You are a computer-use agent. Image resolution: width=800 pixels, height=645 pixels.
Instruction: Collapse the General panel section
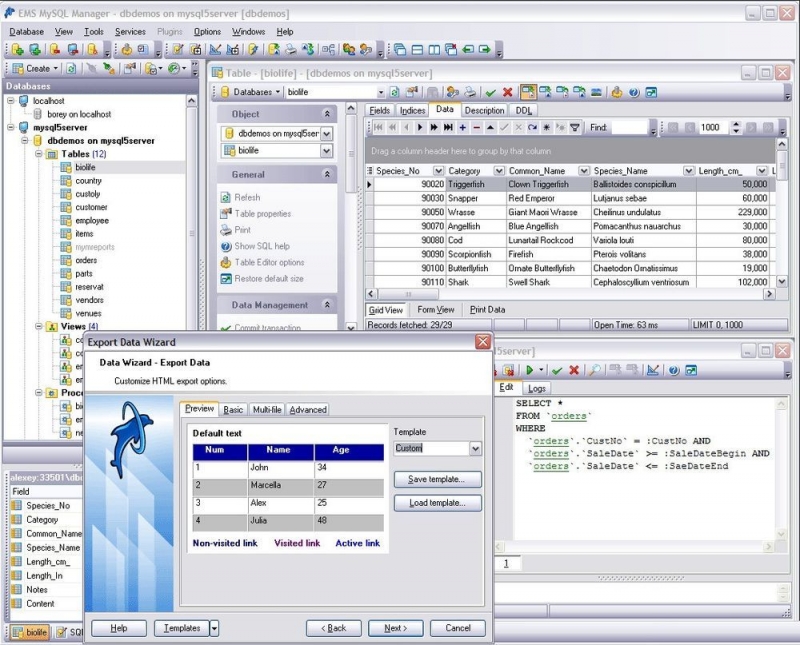pos(327,175)
